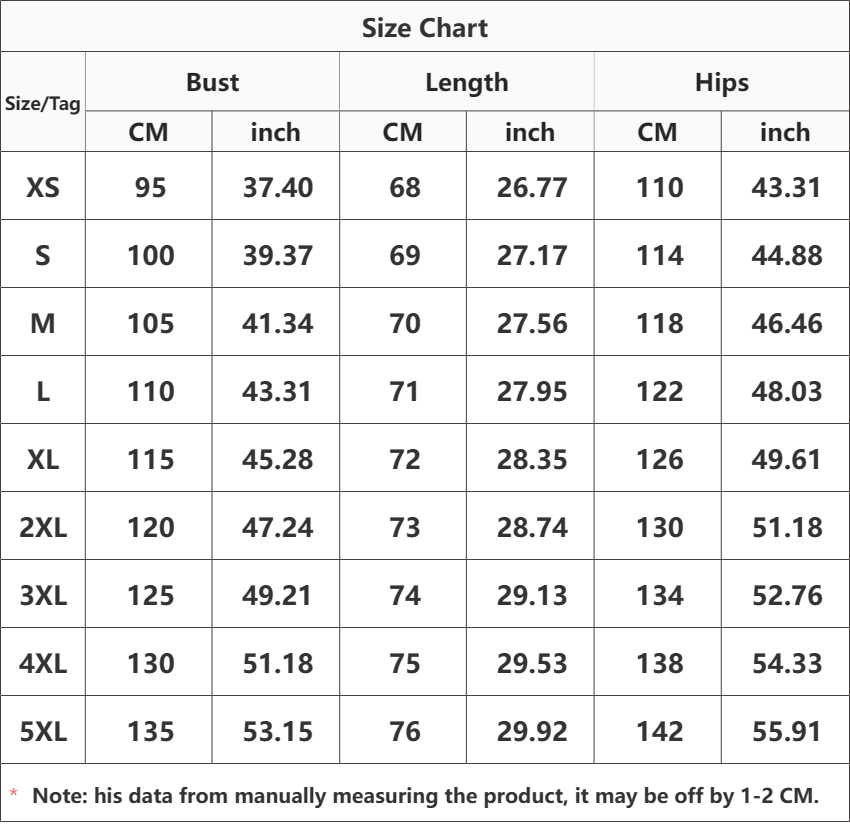Screen dimensions: 850x824
Task: Select the Bust column header
Action: [212, 82]
